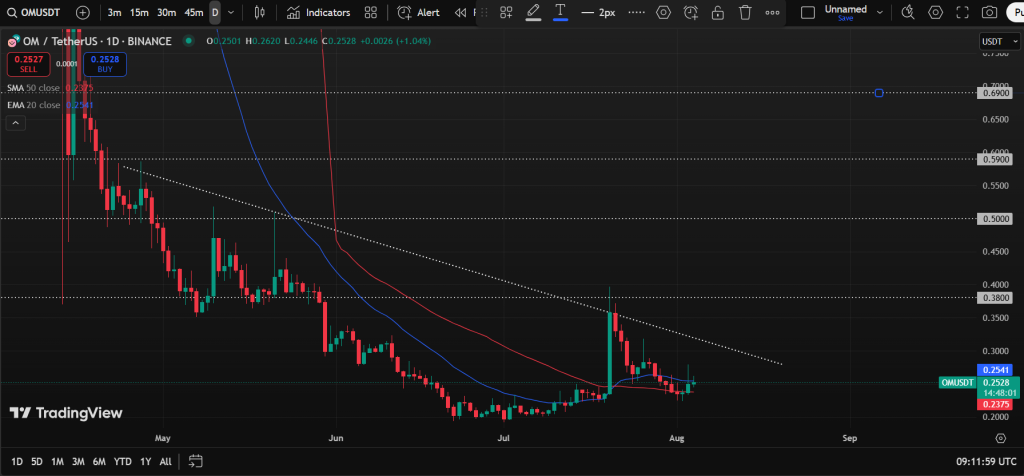The image size is (1024, 476).
Task: Open the USDT currency dropdown
Action: tap(999, 42)
